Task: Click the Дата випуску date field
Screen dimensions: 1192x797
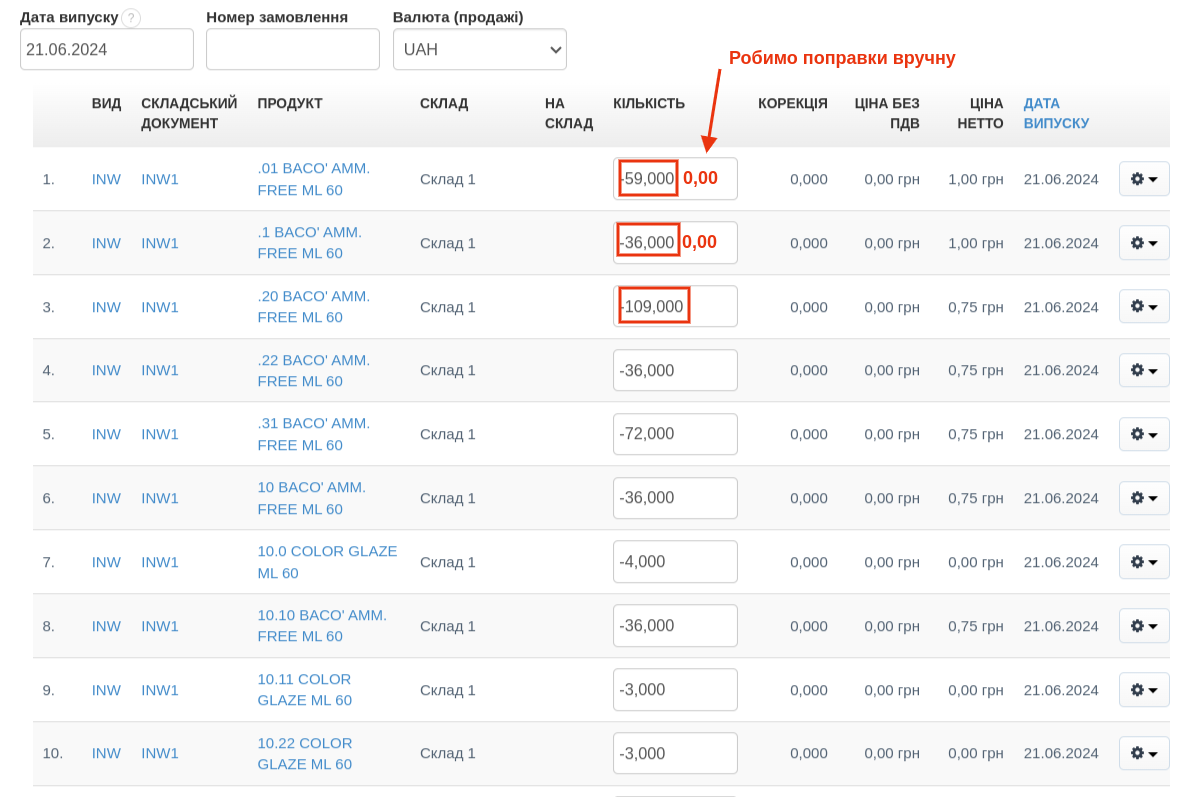Action: 106,49
